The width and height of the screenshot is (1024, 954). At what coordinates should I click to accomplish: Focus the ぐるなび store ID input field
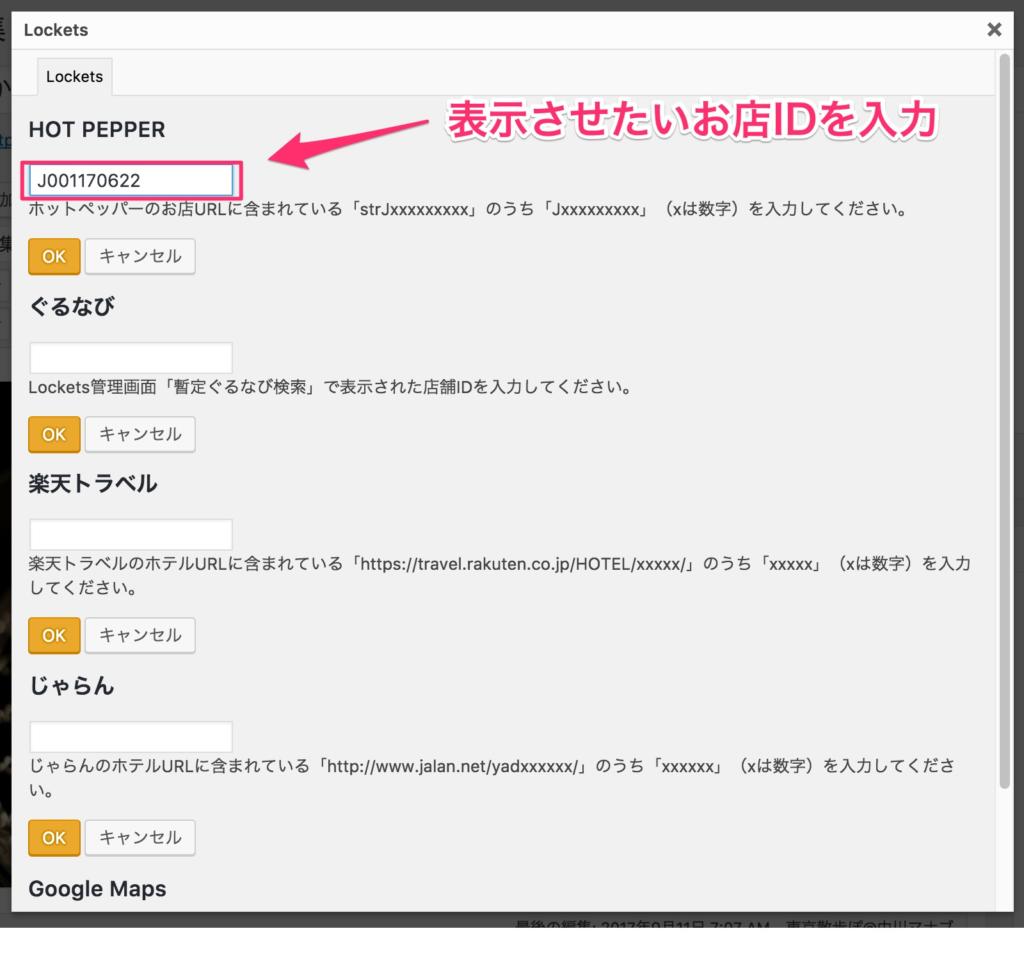pos(131,358)
